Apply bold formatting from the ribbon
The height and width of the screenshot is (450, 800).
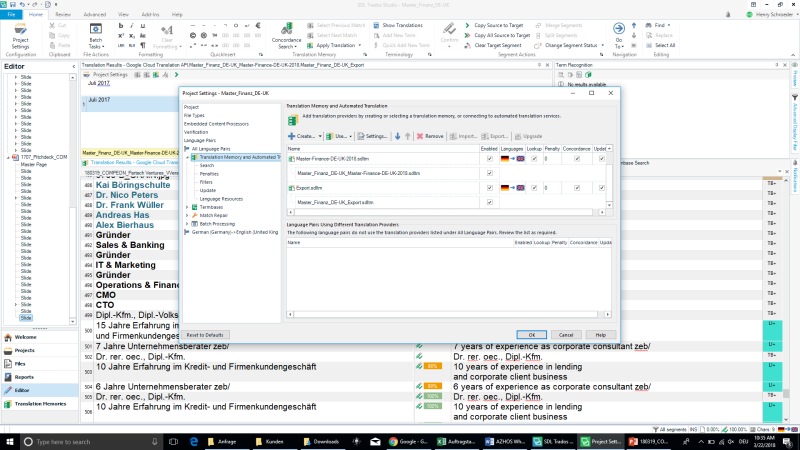click(x=121, y=26)
